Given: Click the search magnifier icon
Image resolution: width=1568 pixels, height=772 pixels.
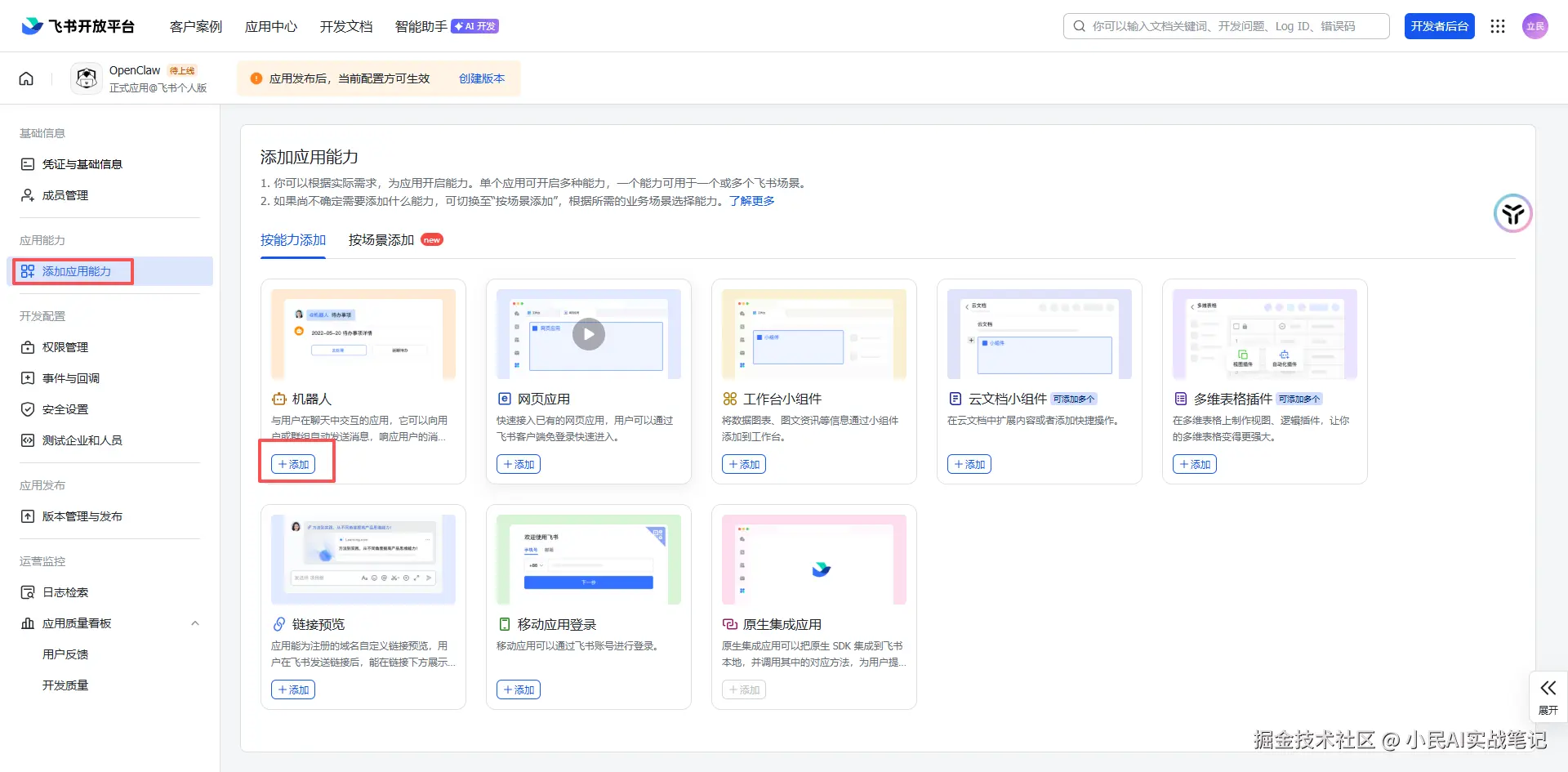Looking at the screenshot, I should click(1079, 26).
